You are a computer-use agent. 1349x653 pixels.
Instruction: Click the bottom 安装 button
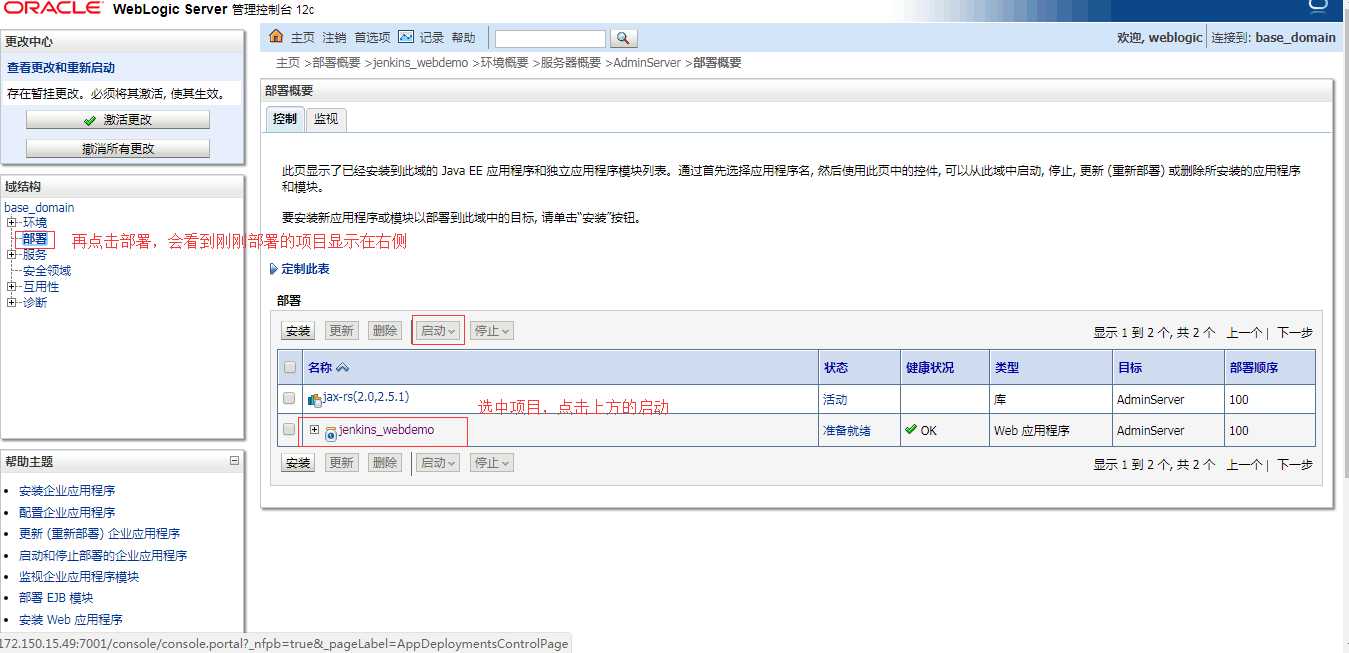tap(298, 462)
